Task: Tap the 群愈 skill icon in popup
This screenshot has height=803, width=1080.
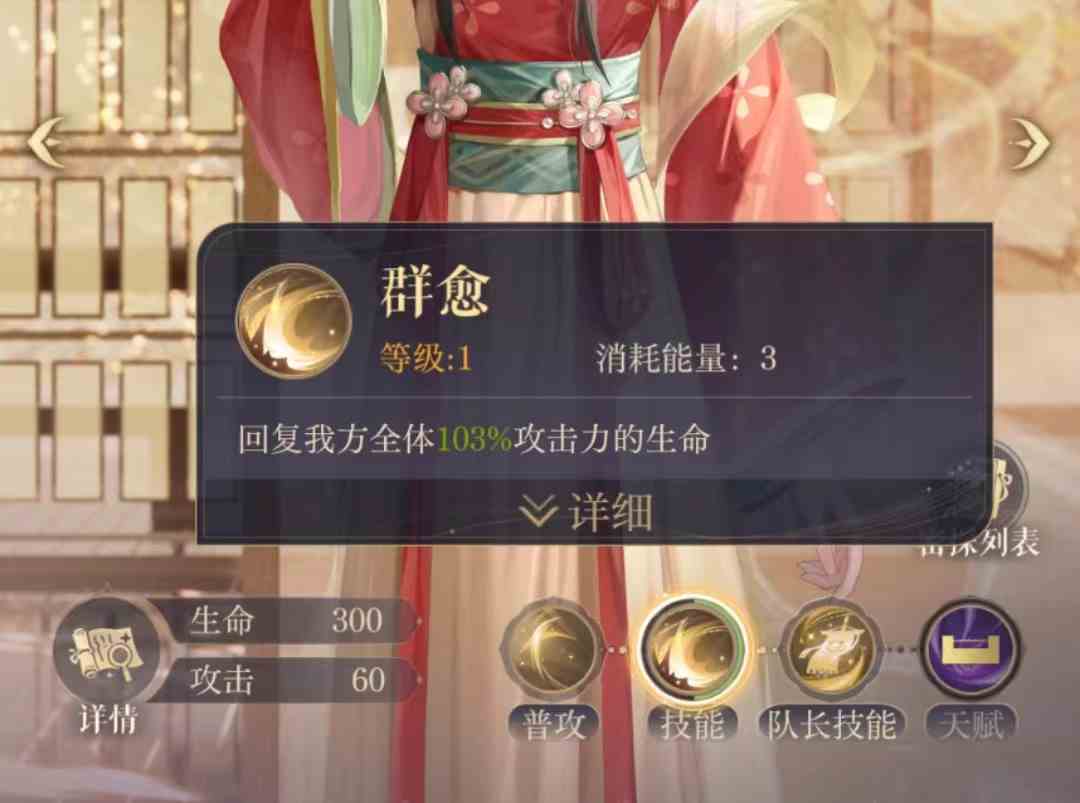Action: 293,322
